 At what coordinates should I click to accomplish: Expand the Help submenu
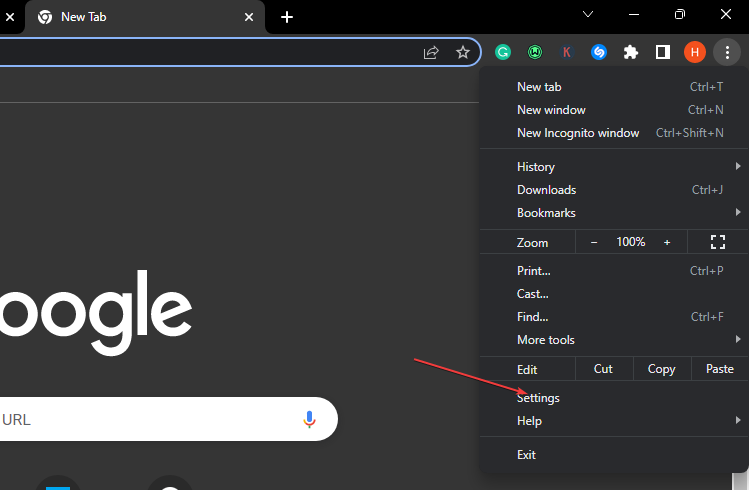[x=614, y=421]
